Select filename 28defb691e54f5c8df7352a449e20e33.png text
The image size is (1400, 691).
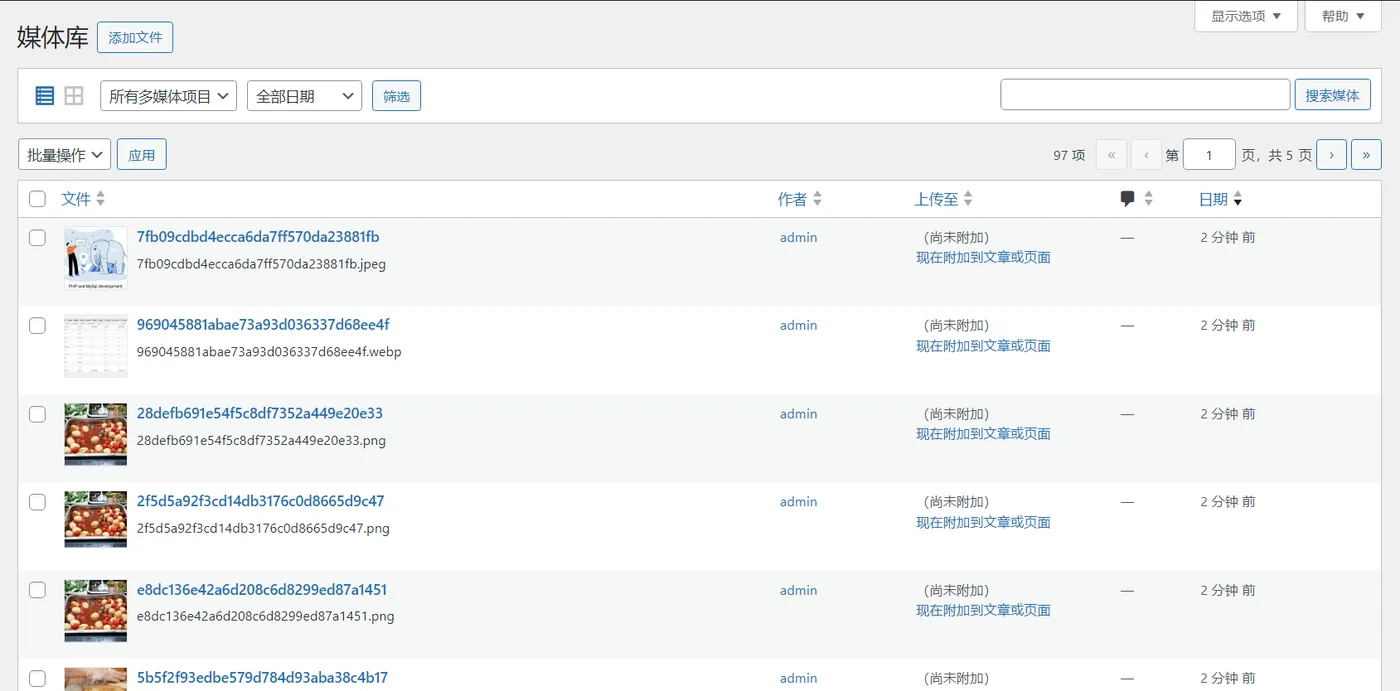point(261,440)
